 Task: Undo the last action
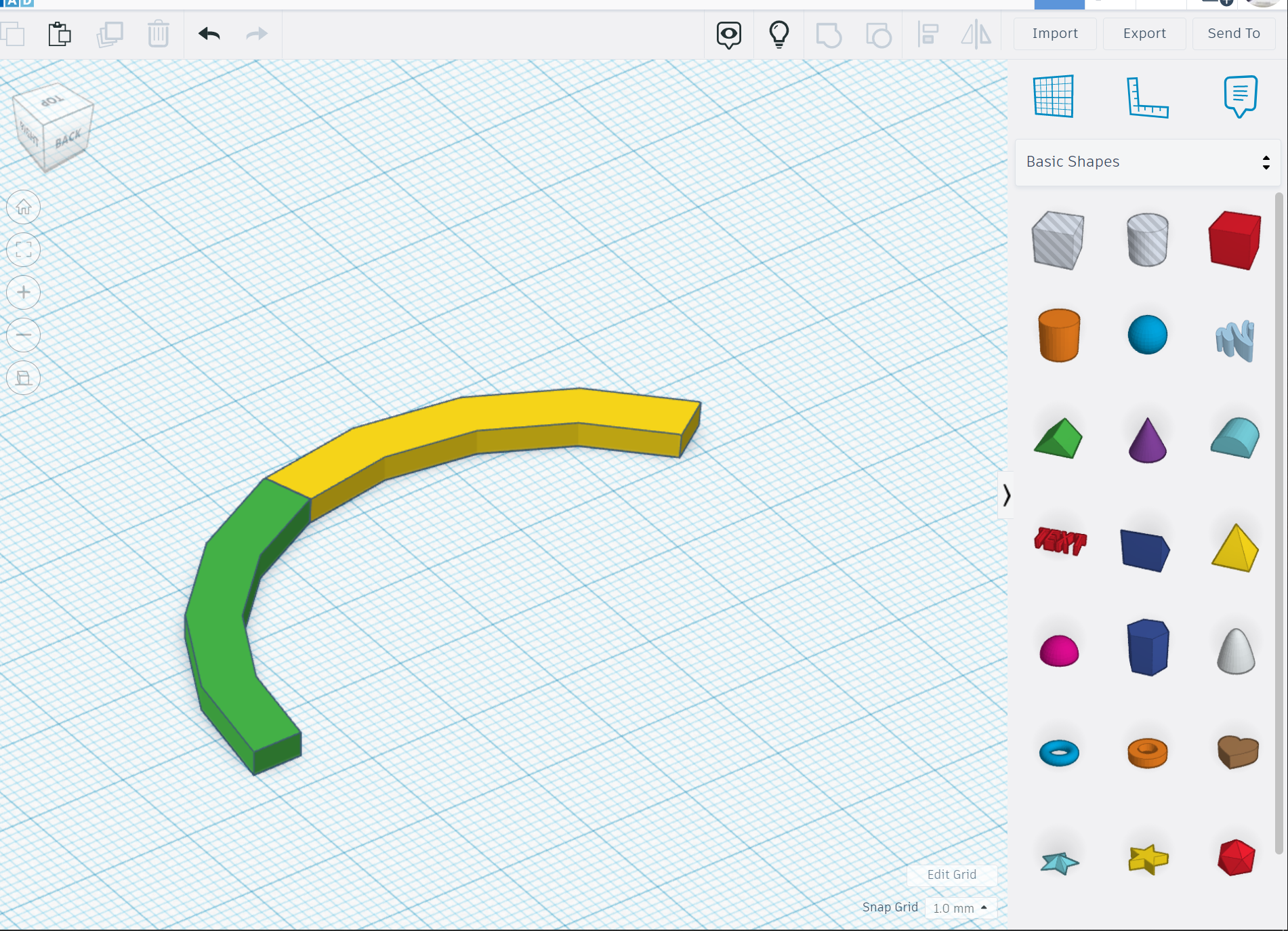[209, 34]
